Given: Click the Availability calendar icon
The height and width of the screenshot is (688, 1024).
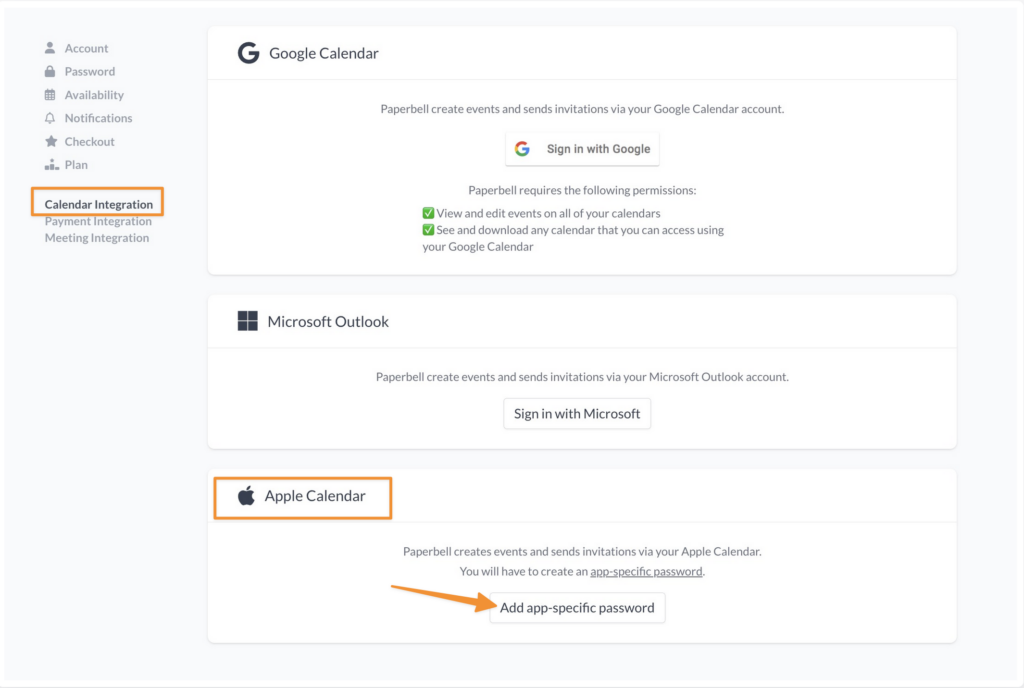Looking at the screenshot, I should point(50,95).
